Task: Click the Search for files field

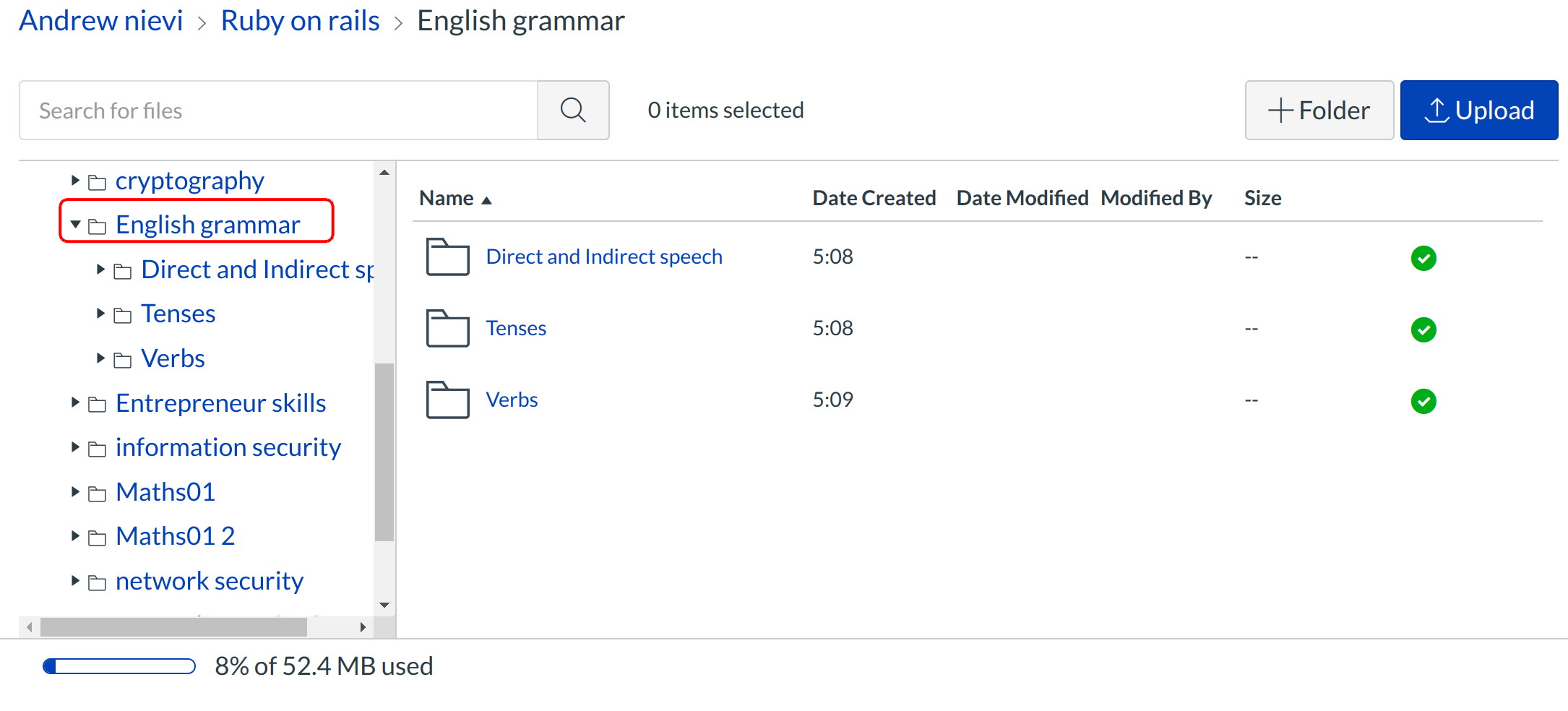Action: pyautogui.click(x=278, y=111)
